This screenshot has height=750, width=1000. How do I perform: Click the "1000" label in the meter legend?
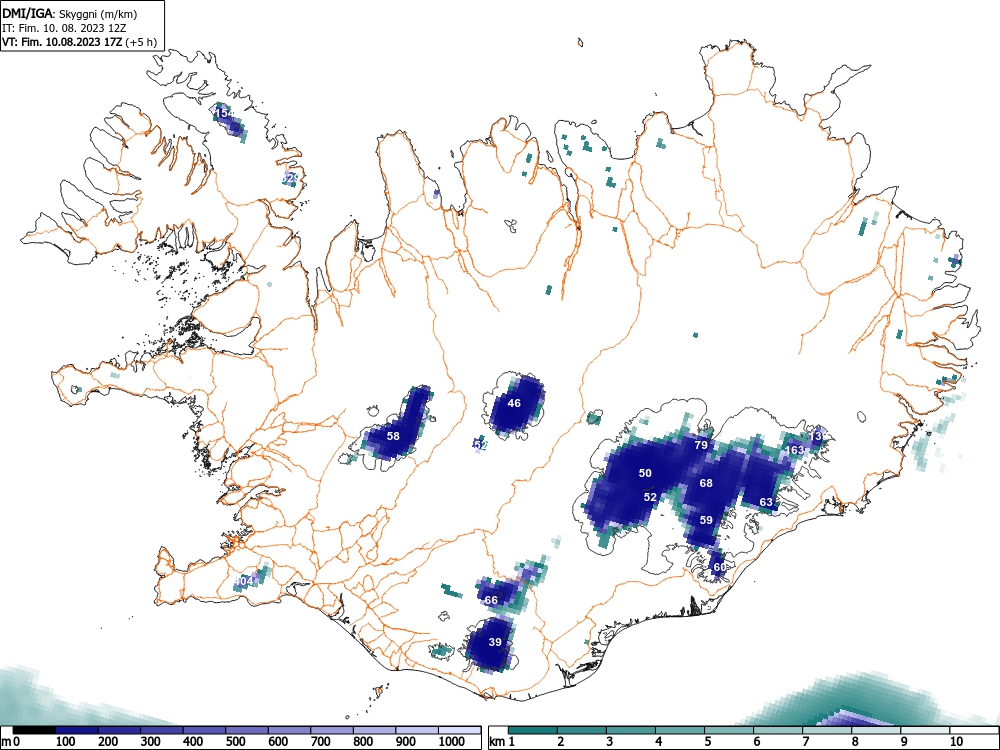point(452,742)
